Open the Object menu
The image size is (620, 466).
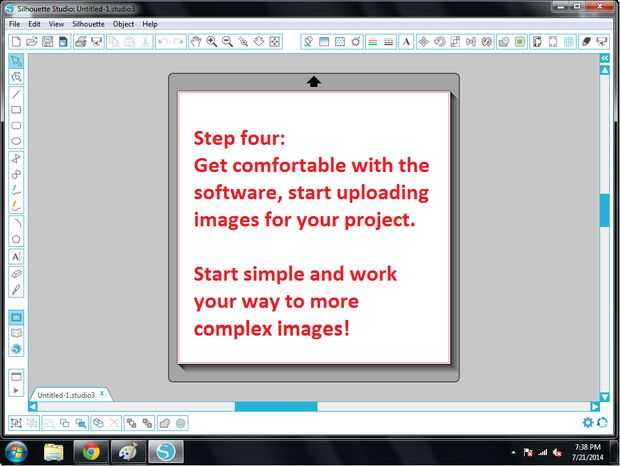[x=123, y=24]
